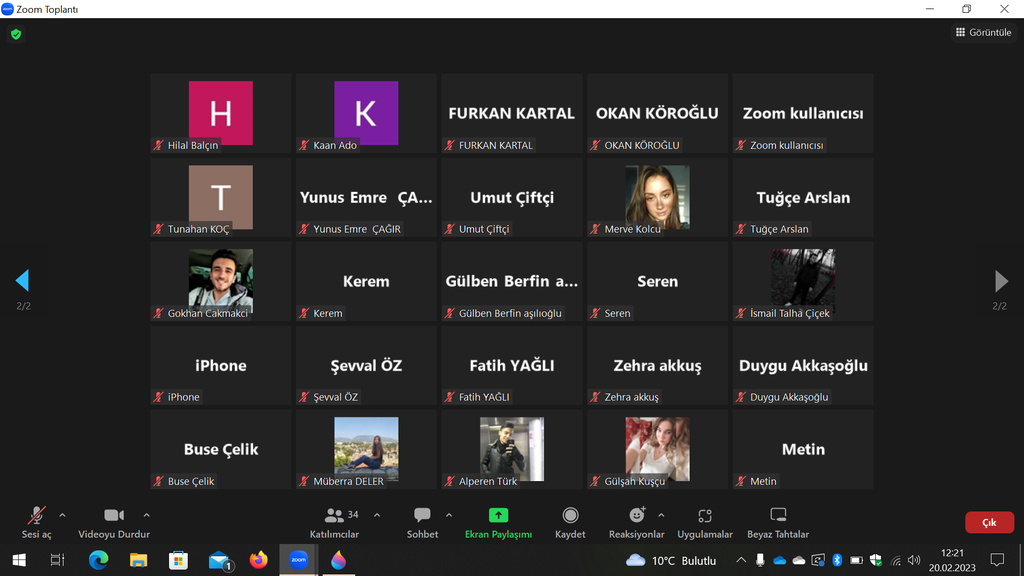This screenshot has height=576, width=1024.
Task: Go to previous page with left arrow
Action: click(22, 281)
